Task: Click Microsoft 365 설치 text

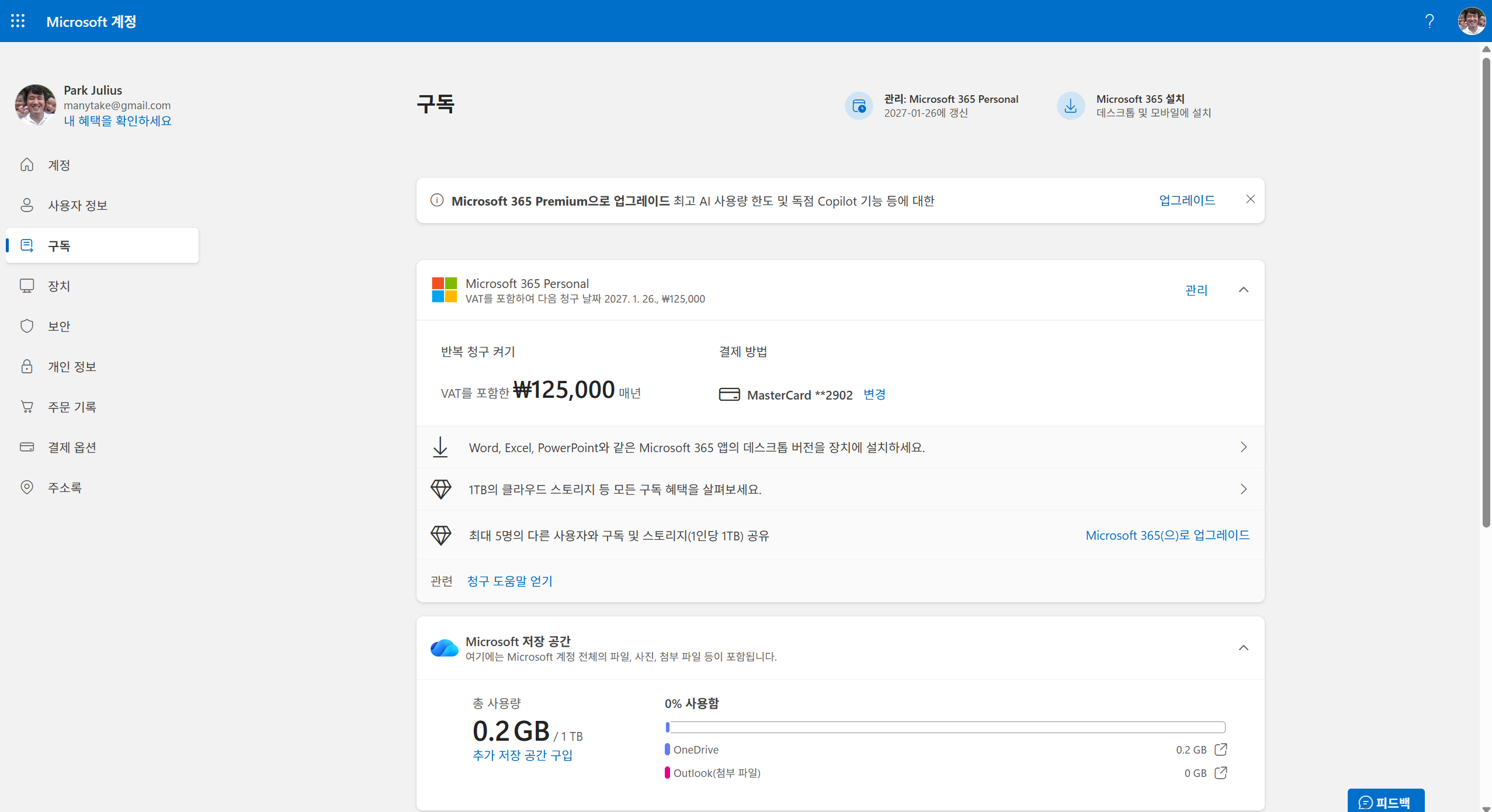Action: click(1140, 99)
